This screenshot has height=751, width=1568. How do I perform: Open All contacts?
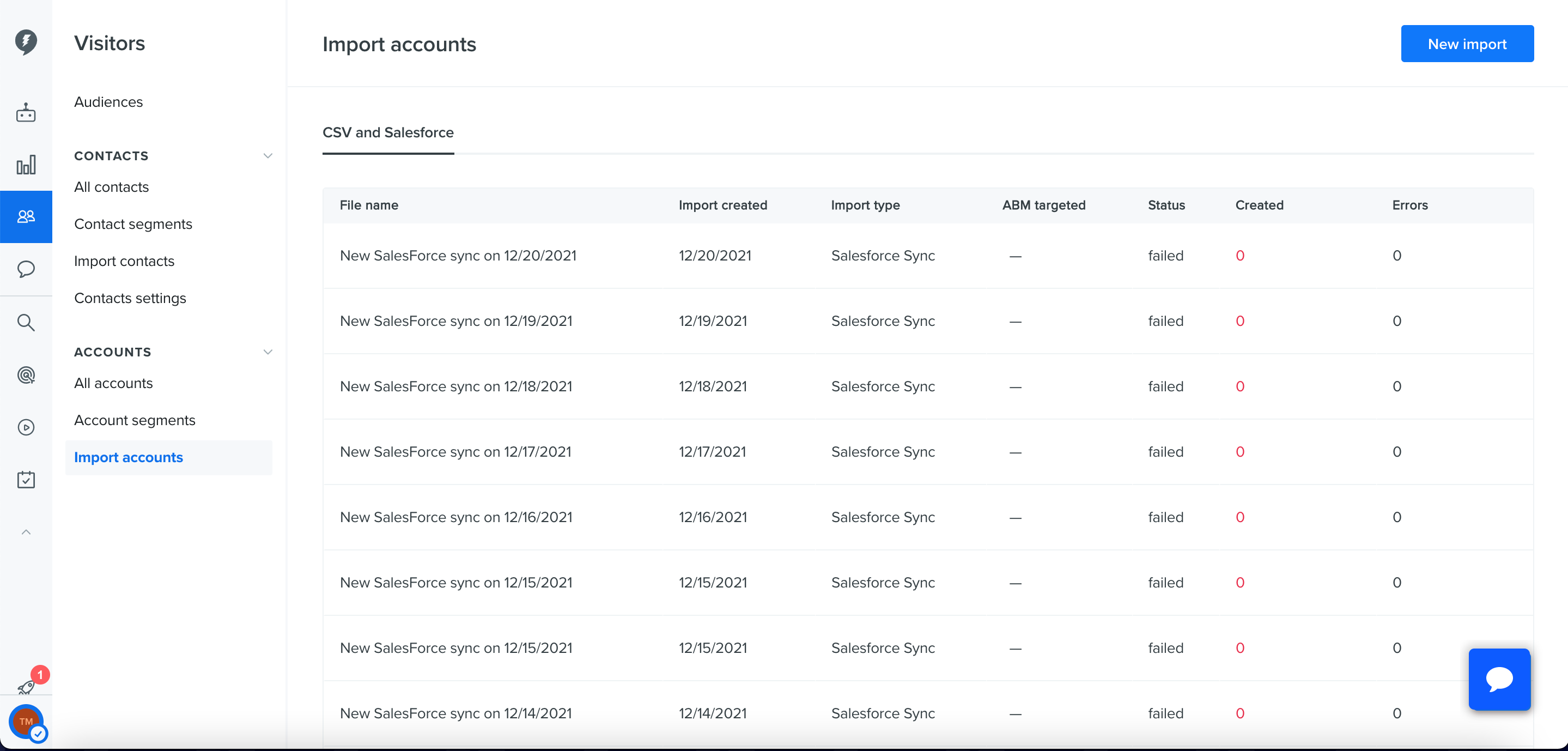tap(111, 187)
